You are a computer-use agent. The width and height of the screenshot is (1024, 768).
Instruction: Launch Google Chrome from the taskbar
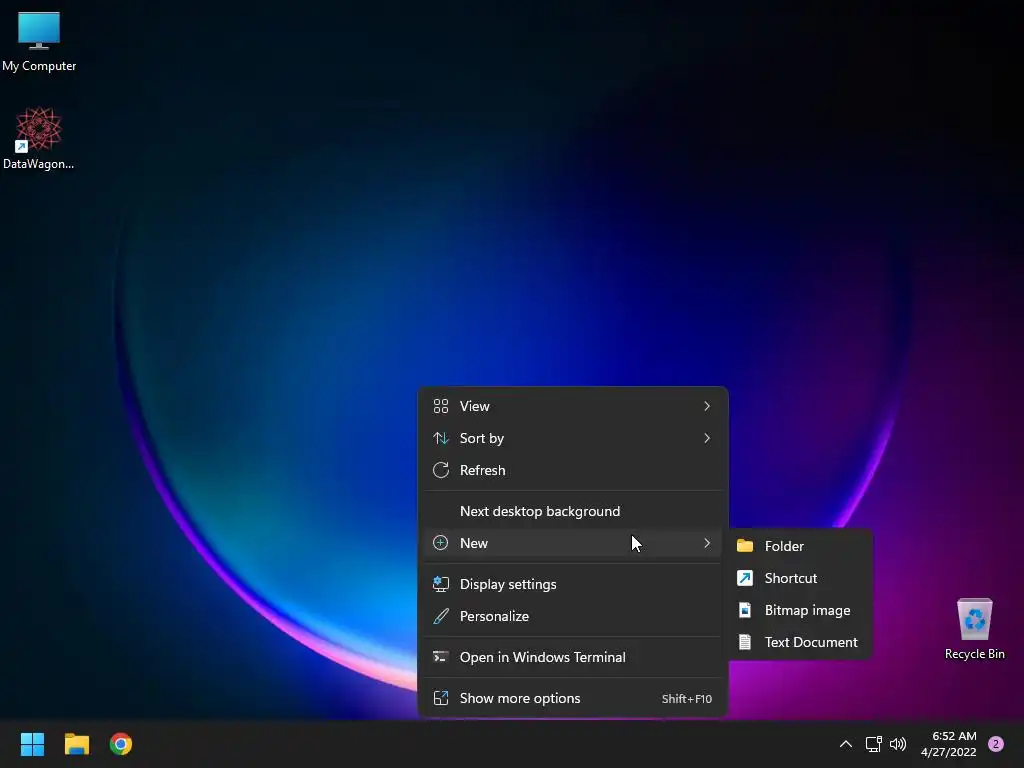(121, 744)
